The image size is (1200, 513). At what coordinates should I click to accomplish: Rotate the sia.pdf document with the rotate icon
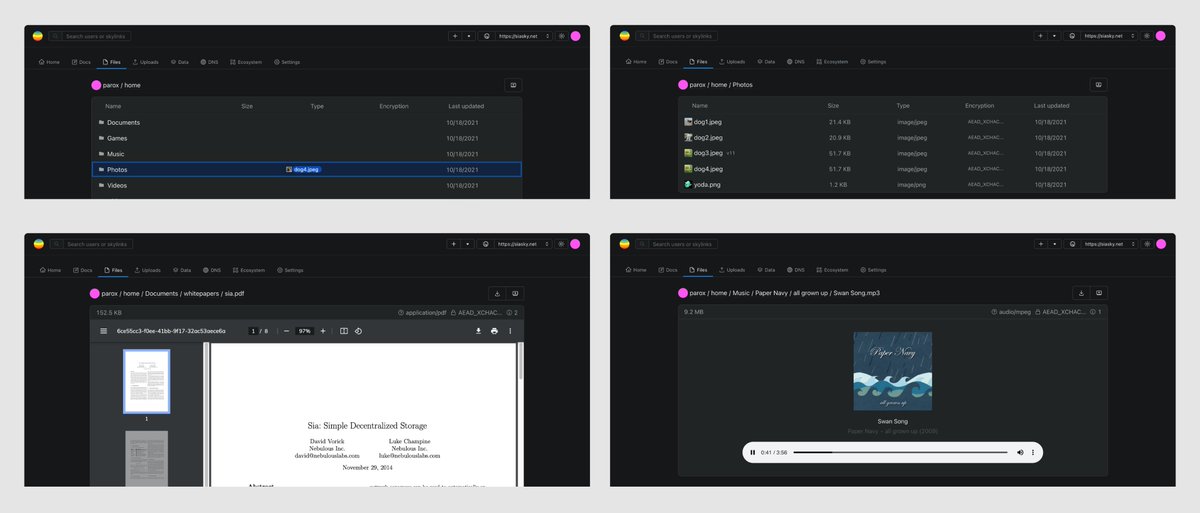[358, 331]
